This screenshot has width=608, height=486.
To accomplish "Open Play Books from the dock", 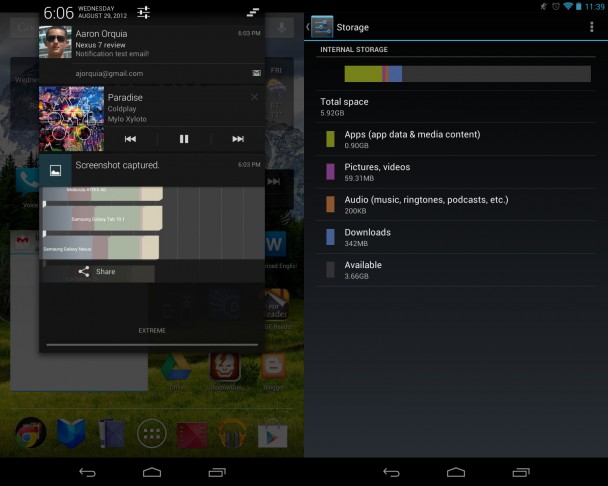I will tap(71, 433).
